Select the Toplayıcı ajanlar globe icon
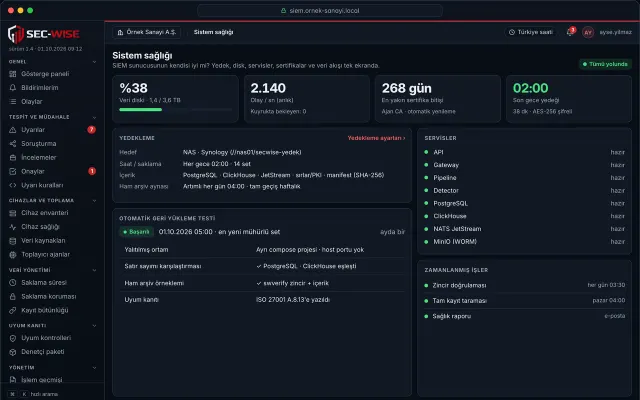Viewport: 640px width, 400px height. (x=13, y=255)
